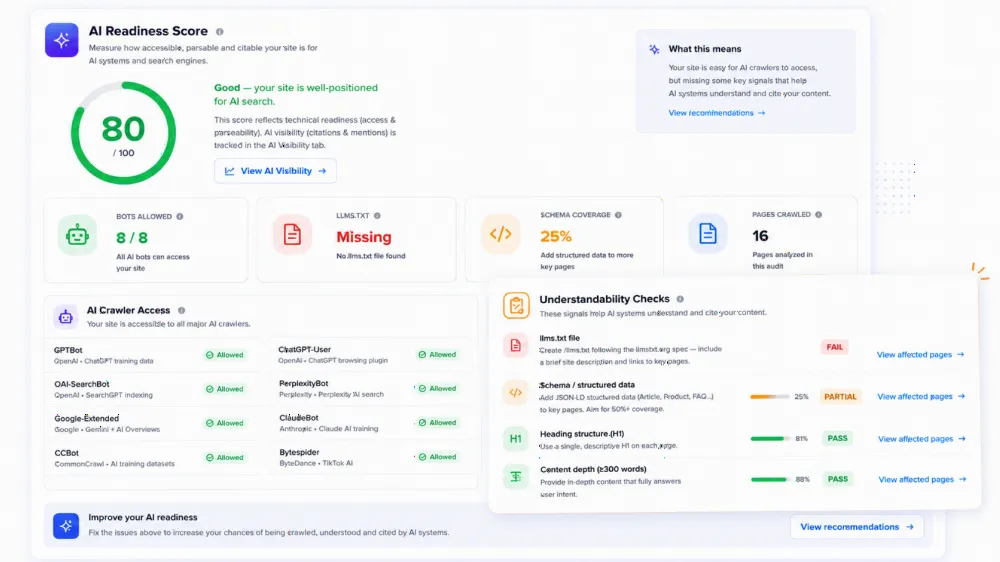
Task: Select the ClaudeBot crawler name
Action: coord(298,418)
